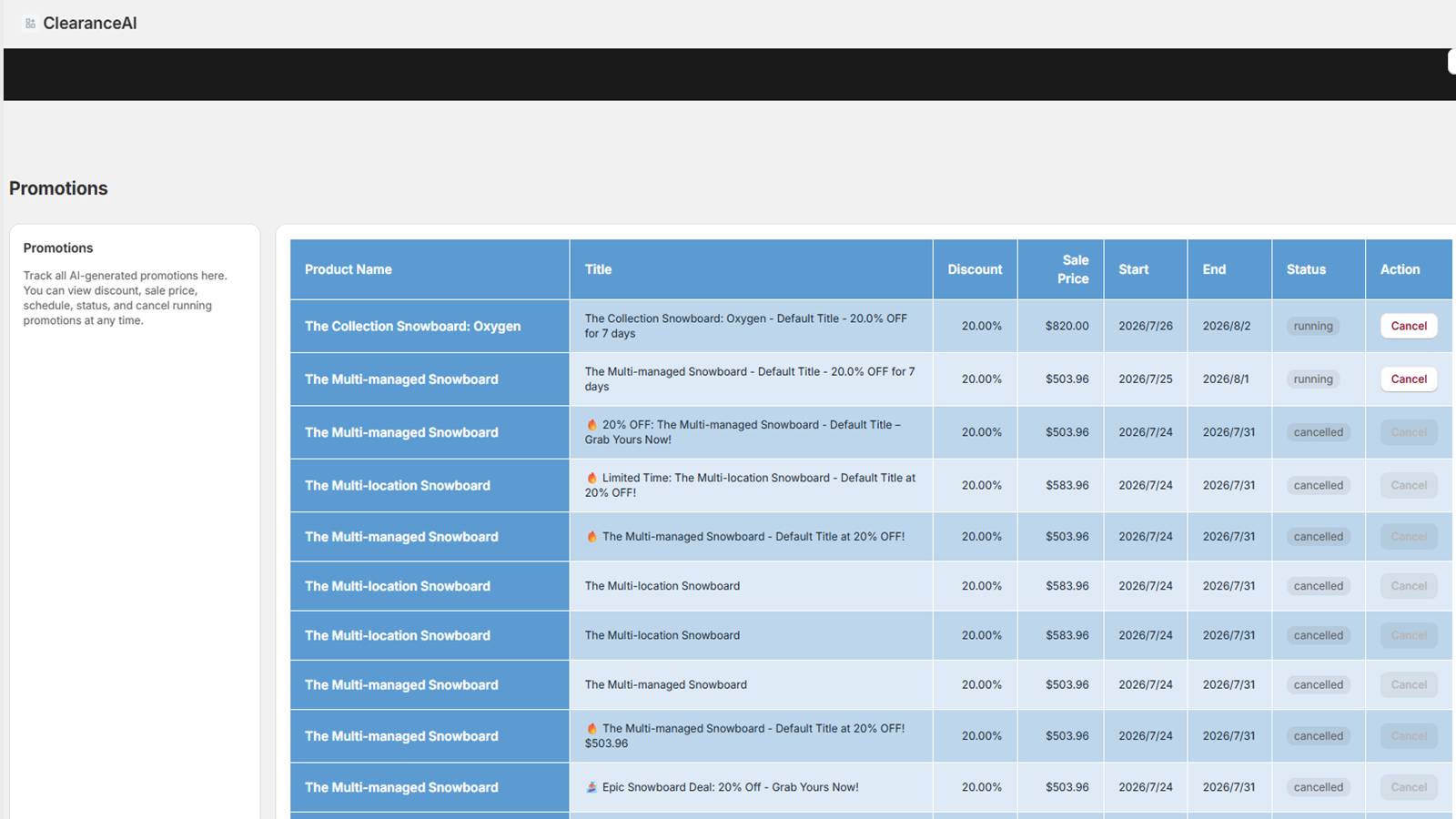Click start date 2026/7/26
Viewport: 1456px width, 819px height.
point(1146,326)
